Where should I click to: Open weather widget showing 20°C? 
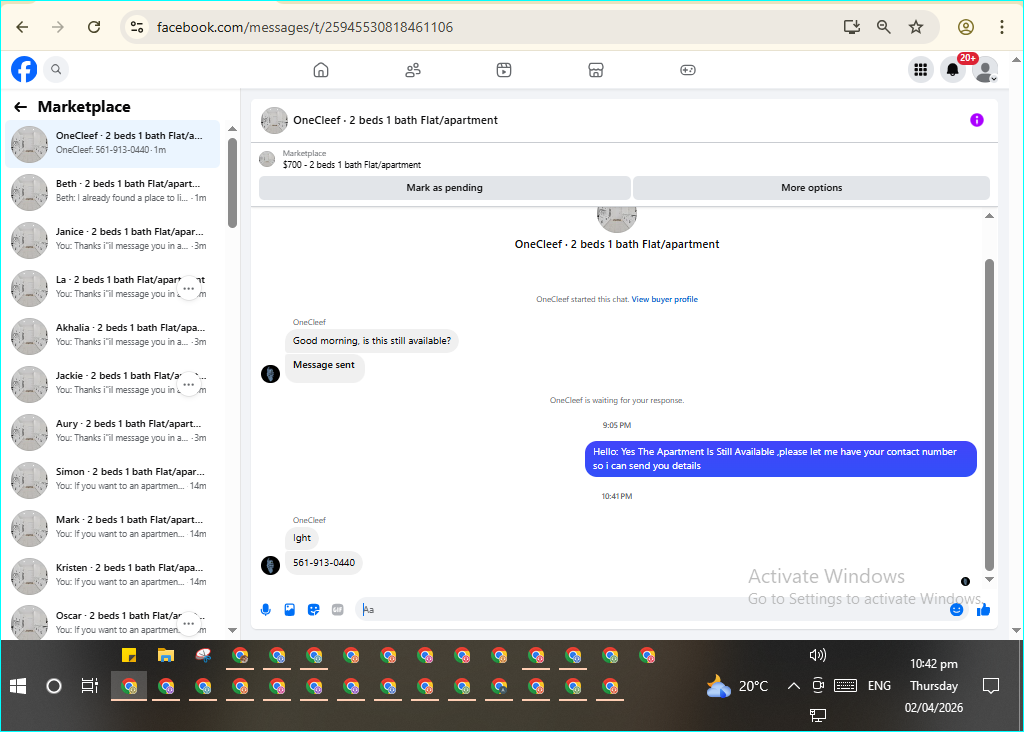[x=738, y=686]
